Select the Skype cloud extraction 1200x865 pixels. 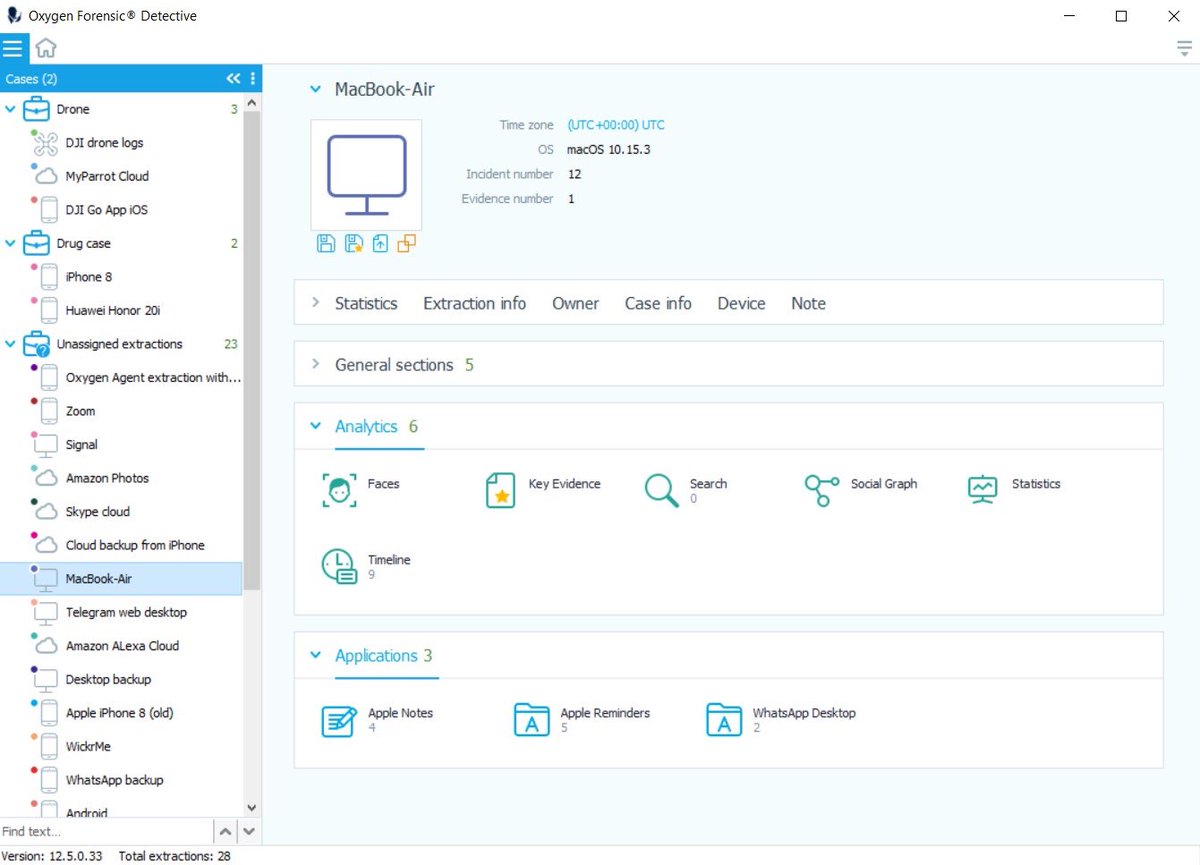[x=121, y=512]
